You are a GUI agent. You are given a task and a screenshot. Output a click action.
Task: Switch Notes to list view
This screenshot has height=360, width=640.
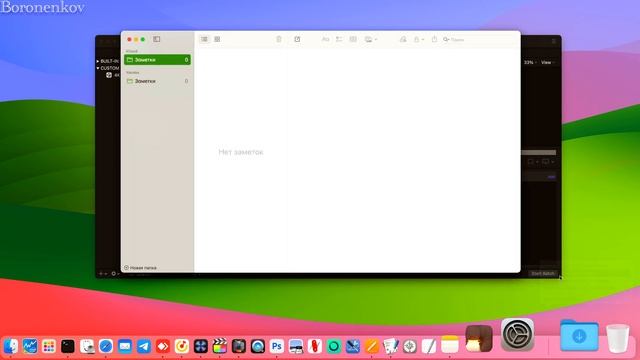pos(204,39)
